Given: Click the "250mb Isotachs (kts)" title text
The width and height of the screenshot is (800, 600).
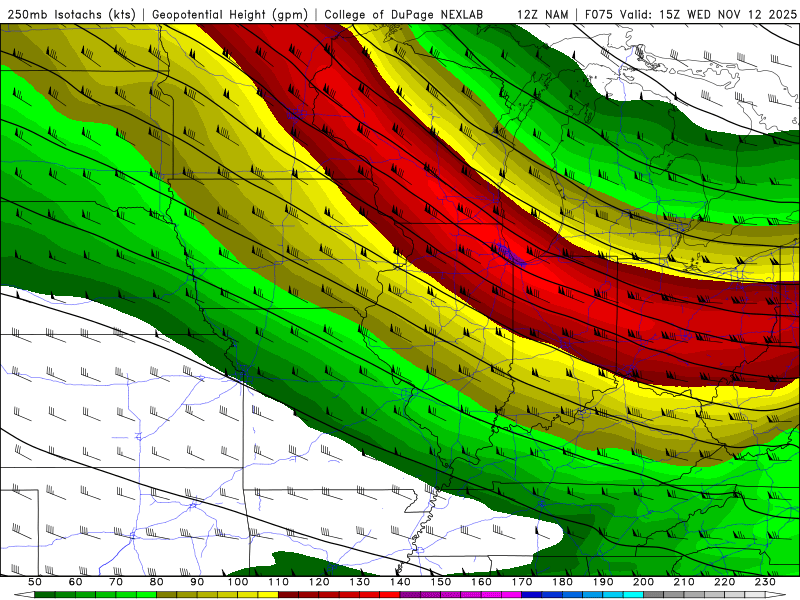Looking at the screenshot, I should click(x=72, y=15).
